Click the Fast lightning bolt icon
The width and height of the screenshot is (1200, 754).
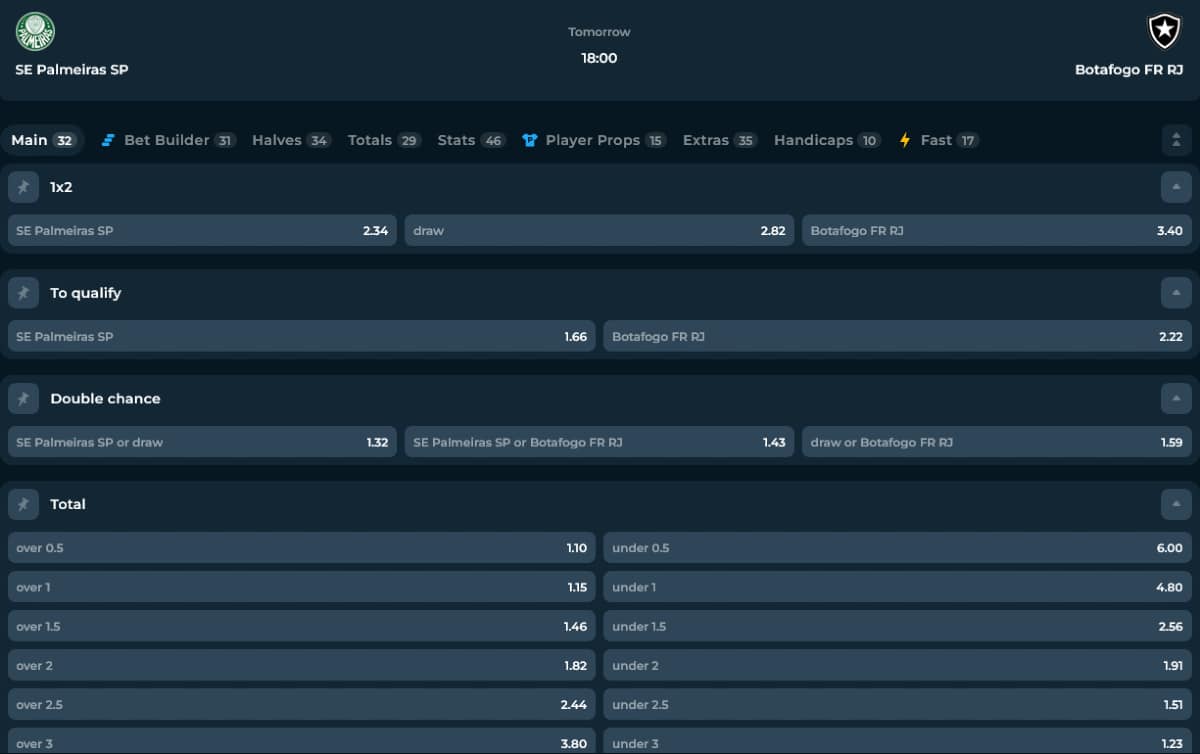click(905, 140)
